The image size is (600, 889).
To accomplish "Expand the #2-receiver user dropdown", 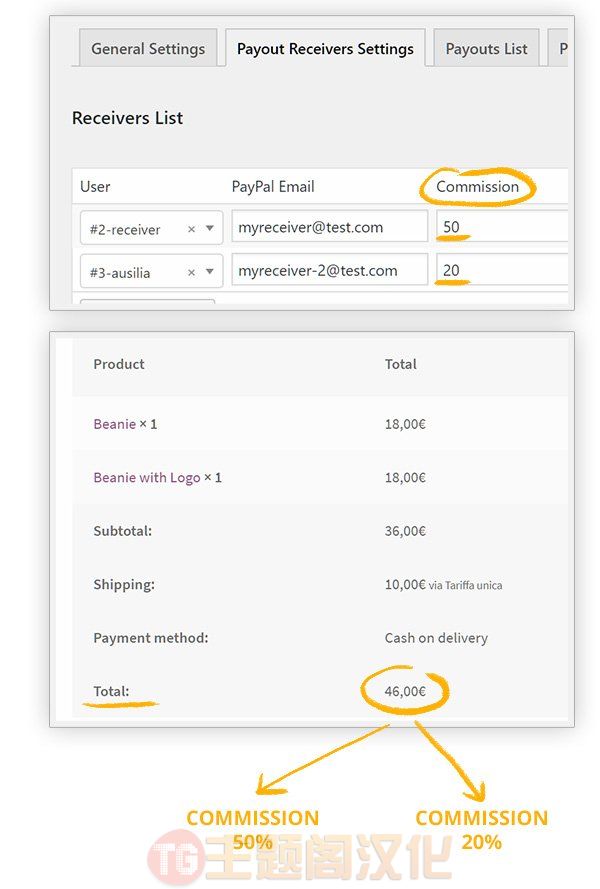I will 210,228.
